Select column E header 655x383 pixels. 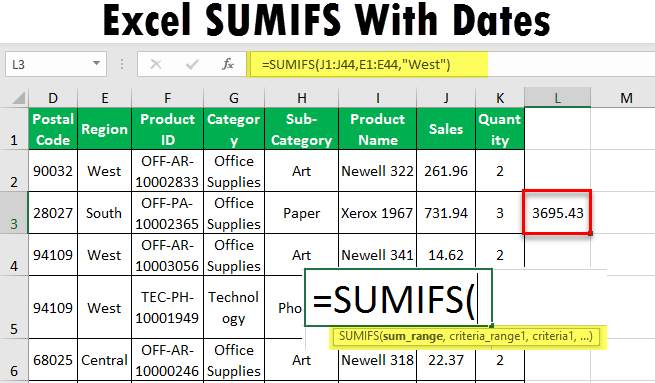[x=104, y=98]
